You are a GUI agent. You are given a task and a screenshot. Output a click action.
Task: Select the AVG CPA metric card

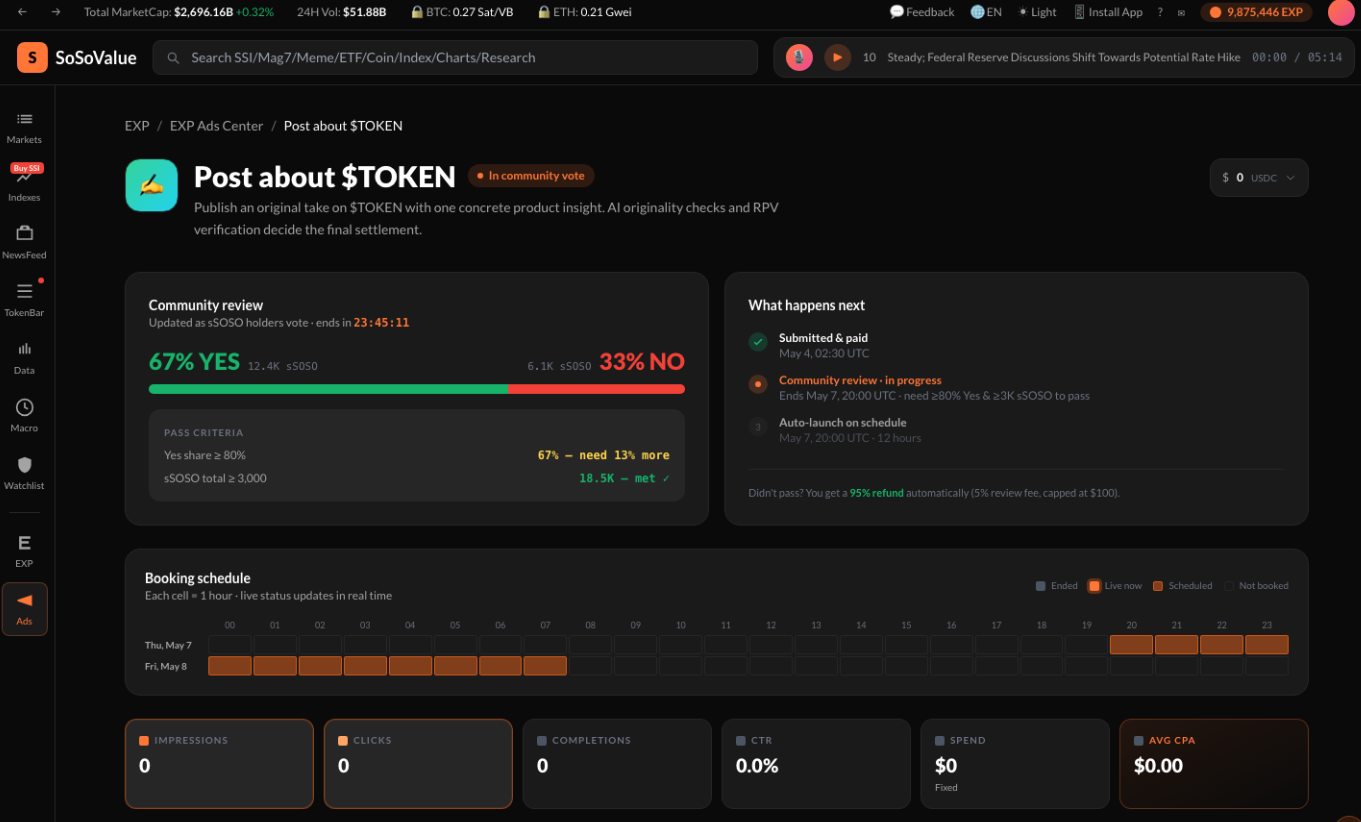pos(1214,763)
